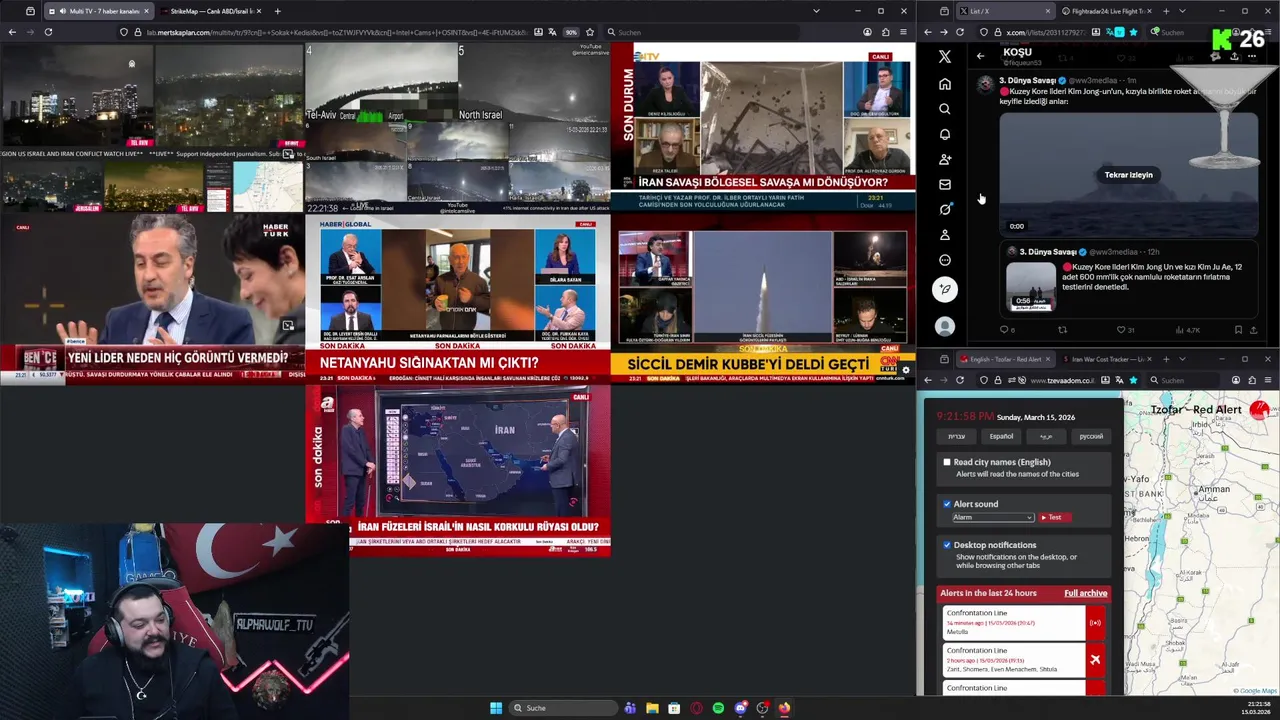Open 90% zoom level indicator

coord(571,32)
